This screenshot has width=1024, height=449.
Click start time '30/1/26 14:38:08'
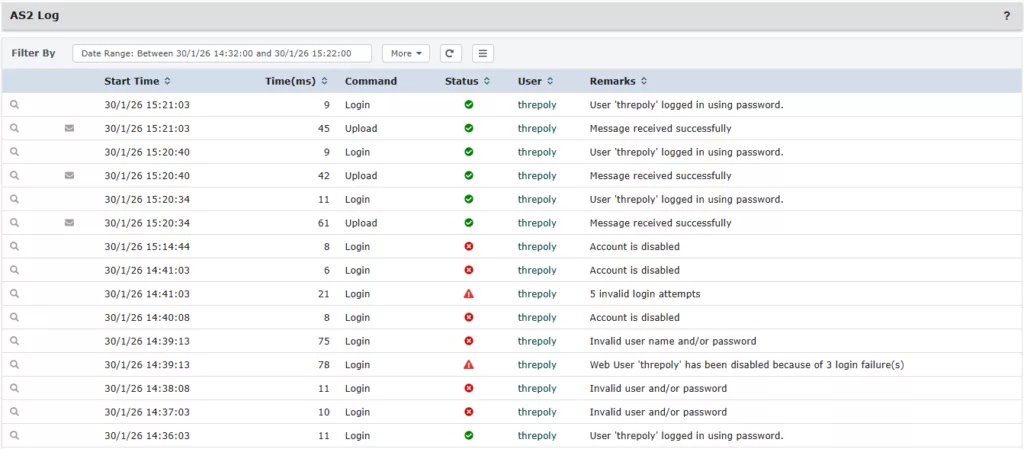coord(147,388)
